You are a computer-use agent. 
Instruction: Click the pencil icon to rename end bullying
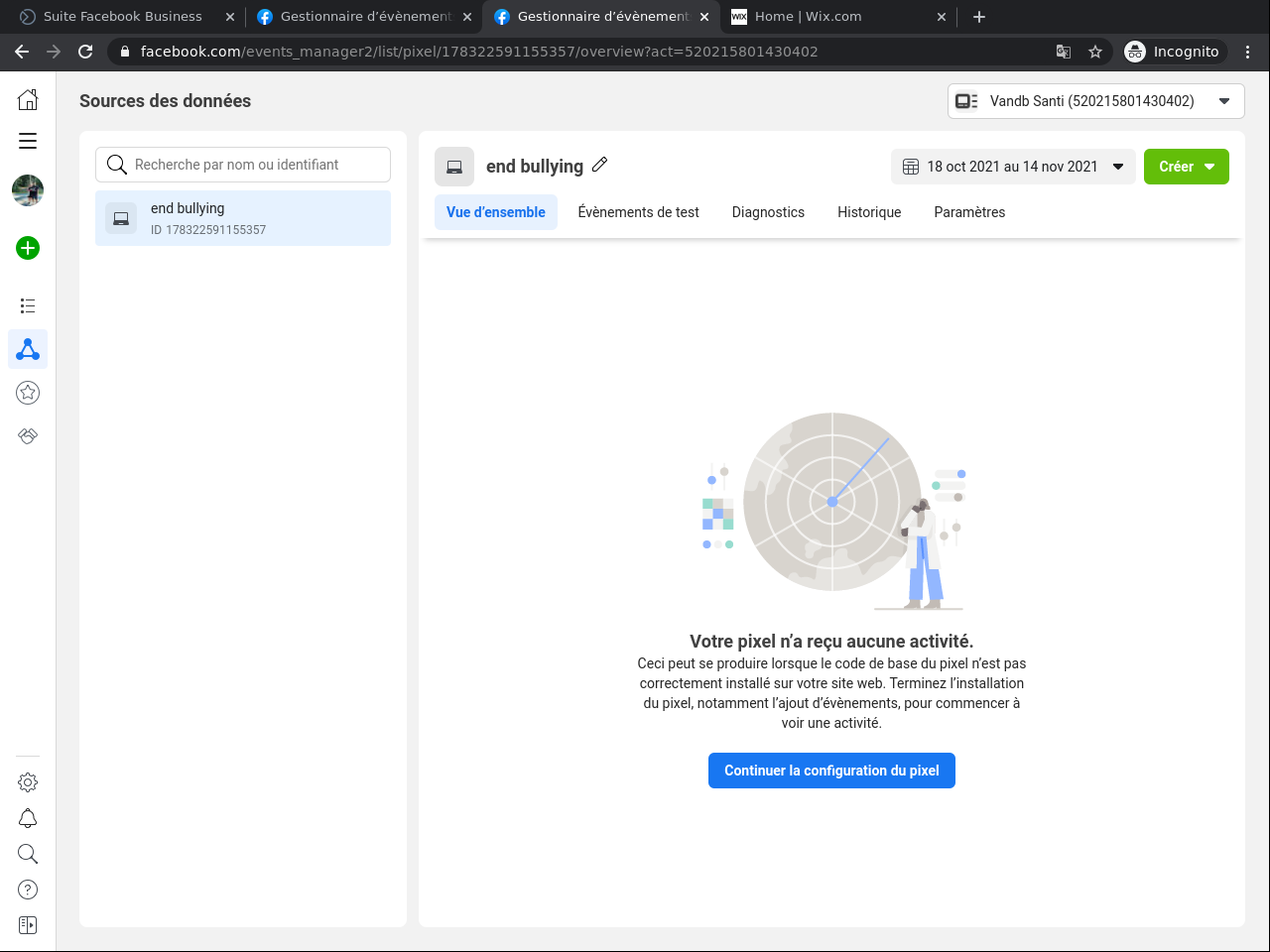pyautogui.click(x=599, y=165)
